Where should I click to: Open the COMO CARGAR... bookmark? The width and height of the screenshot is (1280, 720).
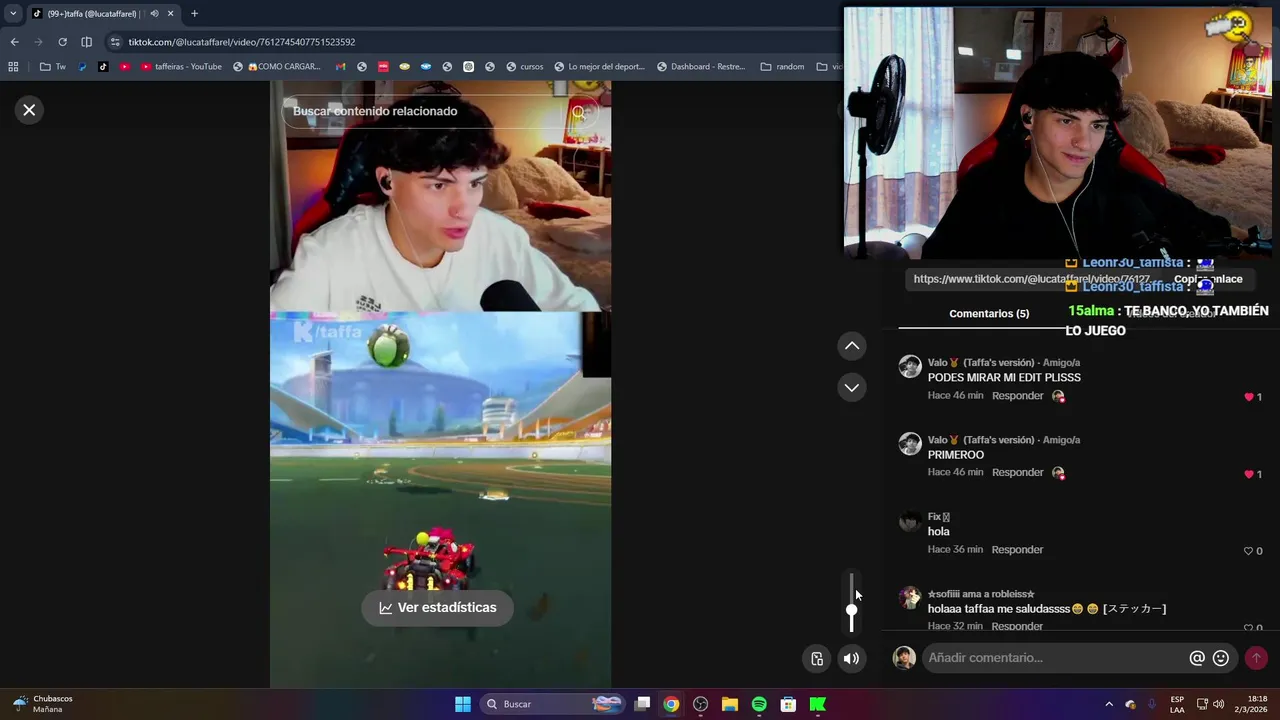[277, 67]
